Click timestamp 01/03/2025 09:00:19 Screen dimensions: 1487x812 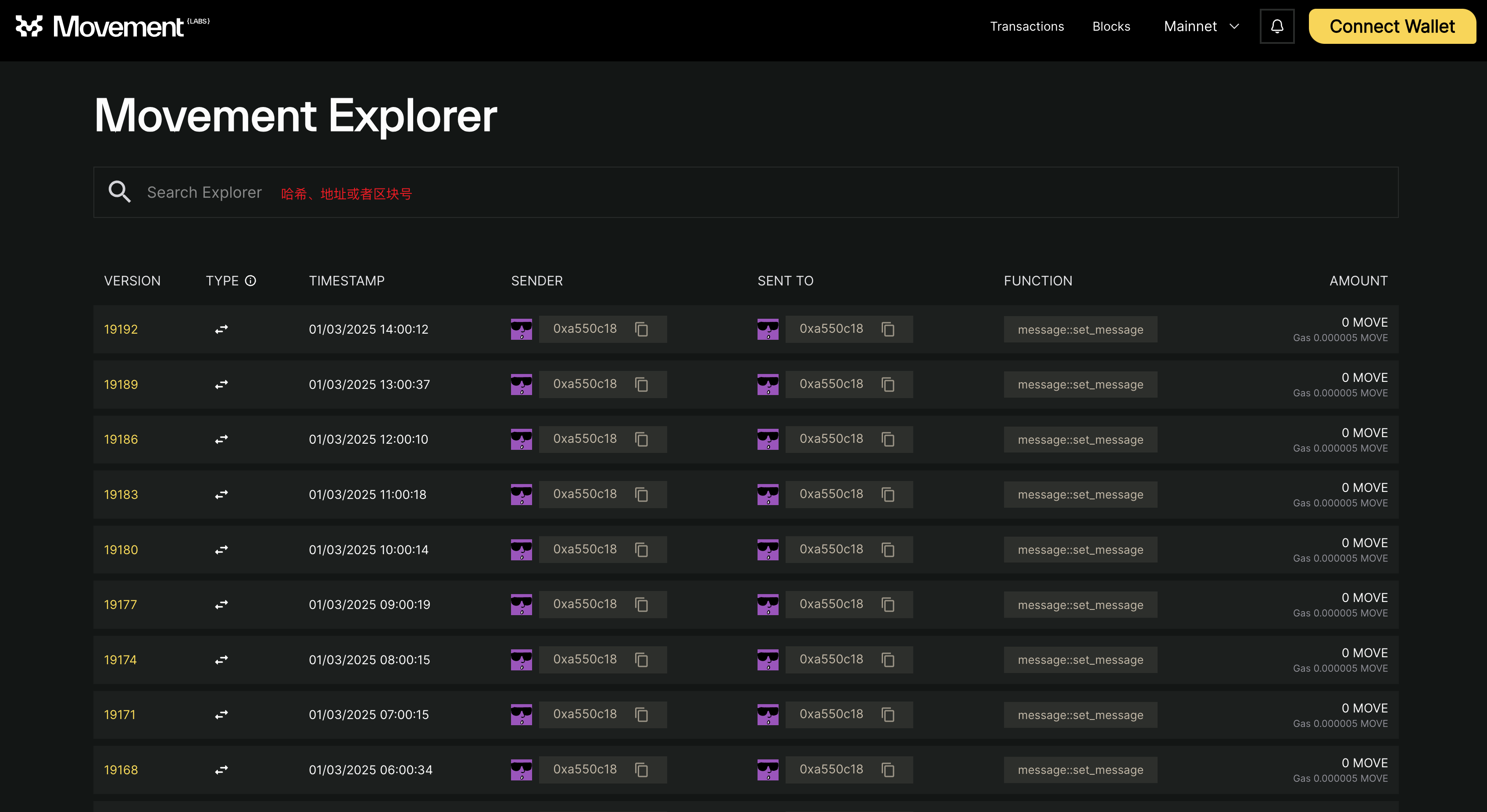tap(369, 604)
